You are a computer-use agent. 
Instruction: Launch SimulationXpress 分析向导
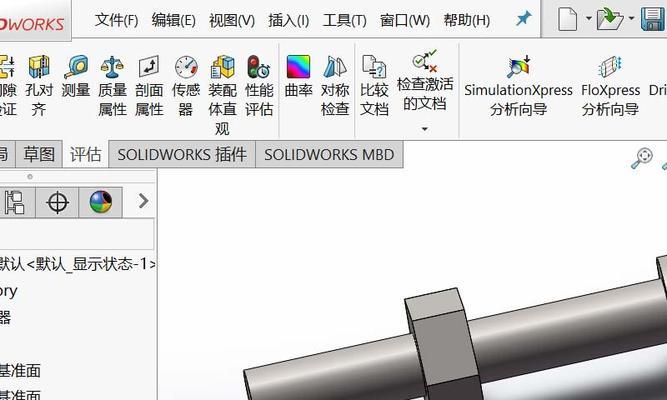click(x=518, y=86)
